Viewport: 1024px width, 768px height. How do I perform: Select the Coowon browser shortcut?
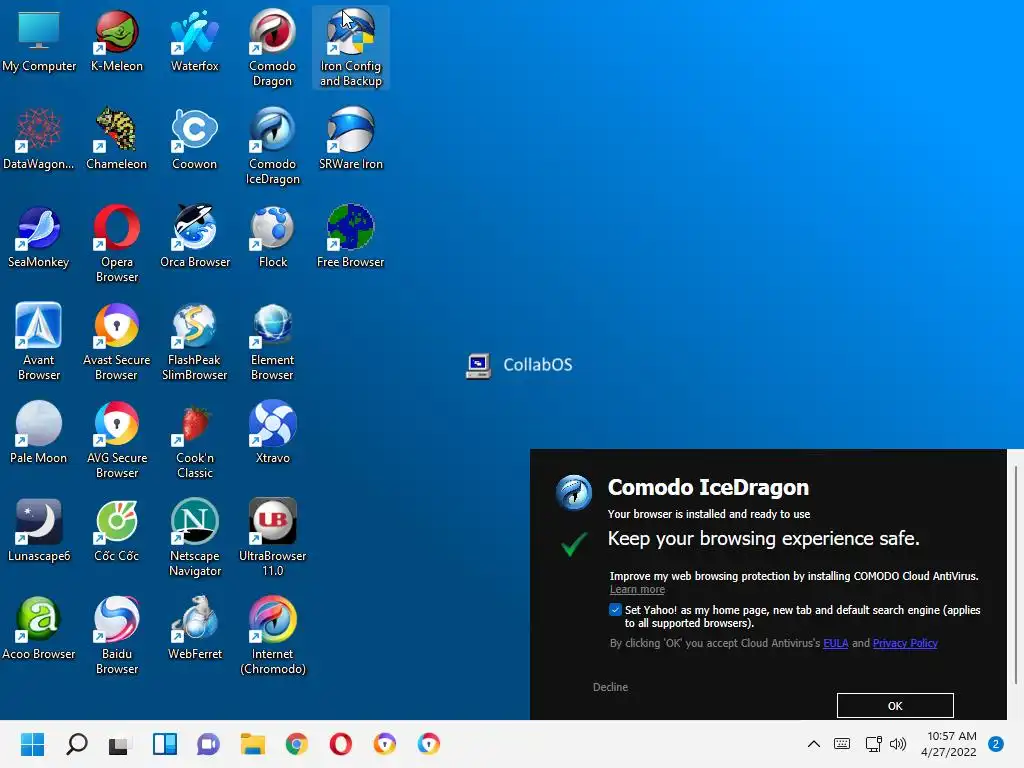(x=195, y=138)
